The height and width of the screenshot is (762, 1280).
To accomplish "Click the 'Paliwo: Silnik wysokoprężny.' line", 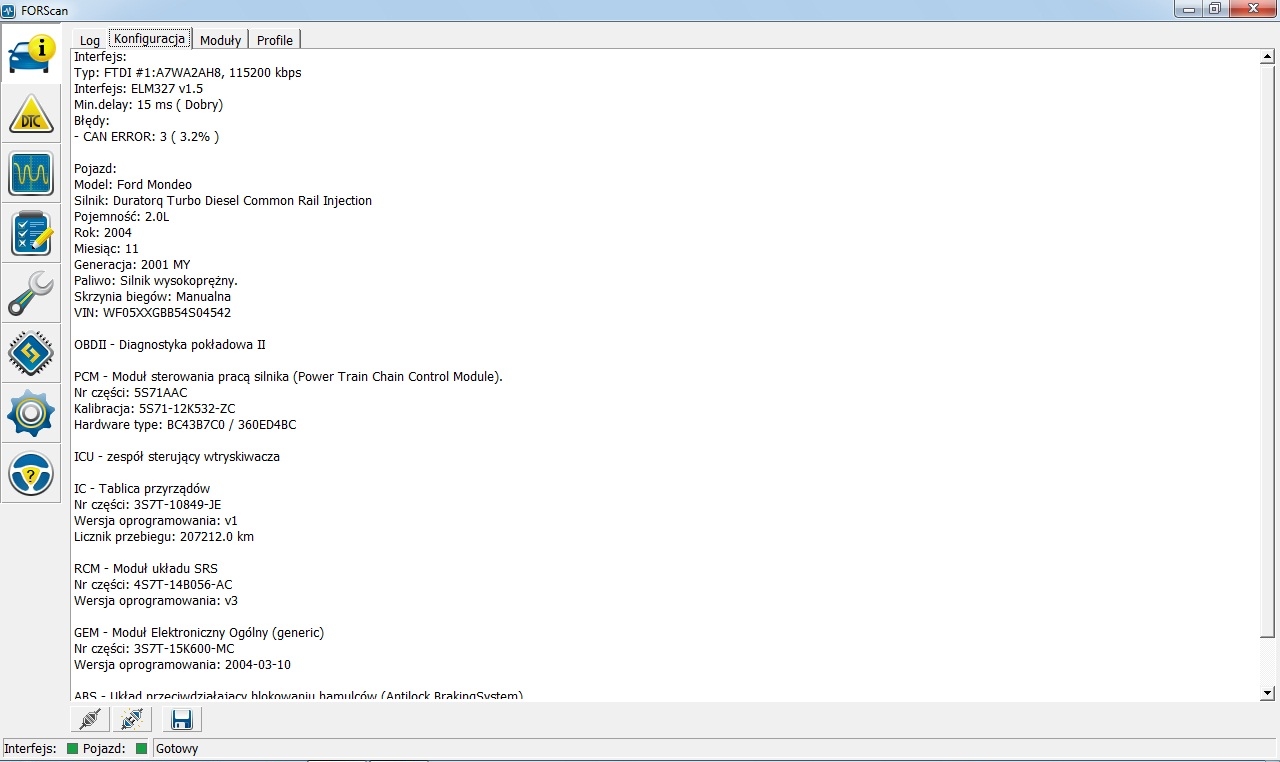I will pyautogui.click(x=156, y=281).
